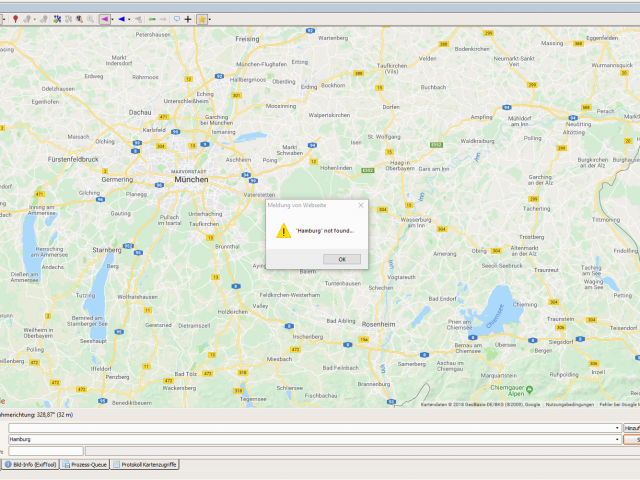
Task: Click the Germering label on the map
Action: (117, 180)
